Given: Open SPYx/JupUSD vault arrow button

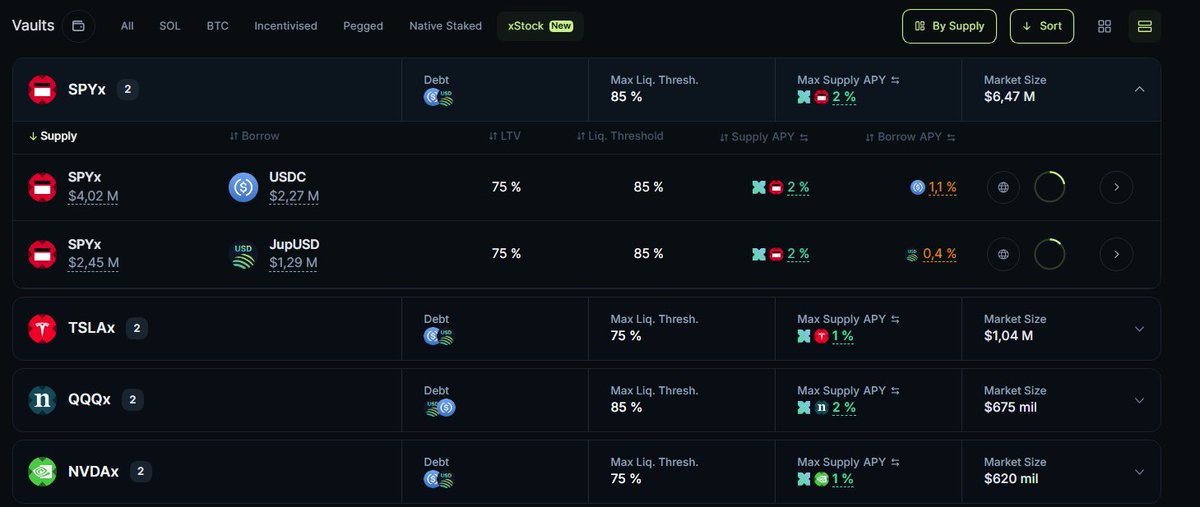Looking at the screenshot, I should [1116, 255].
